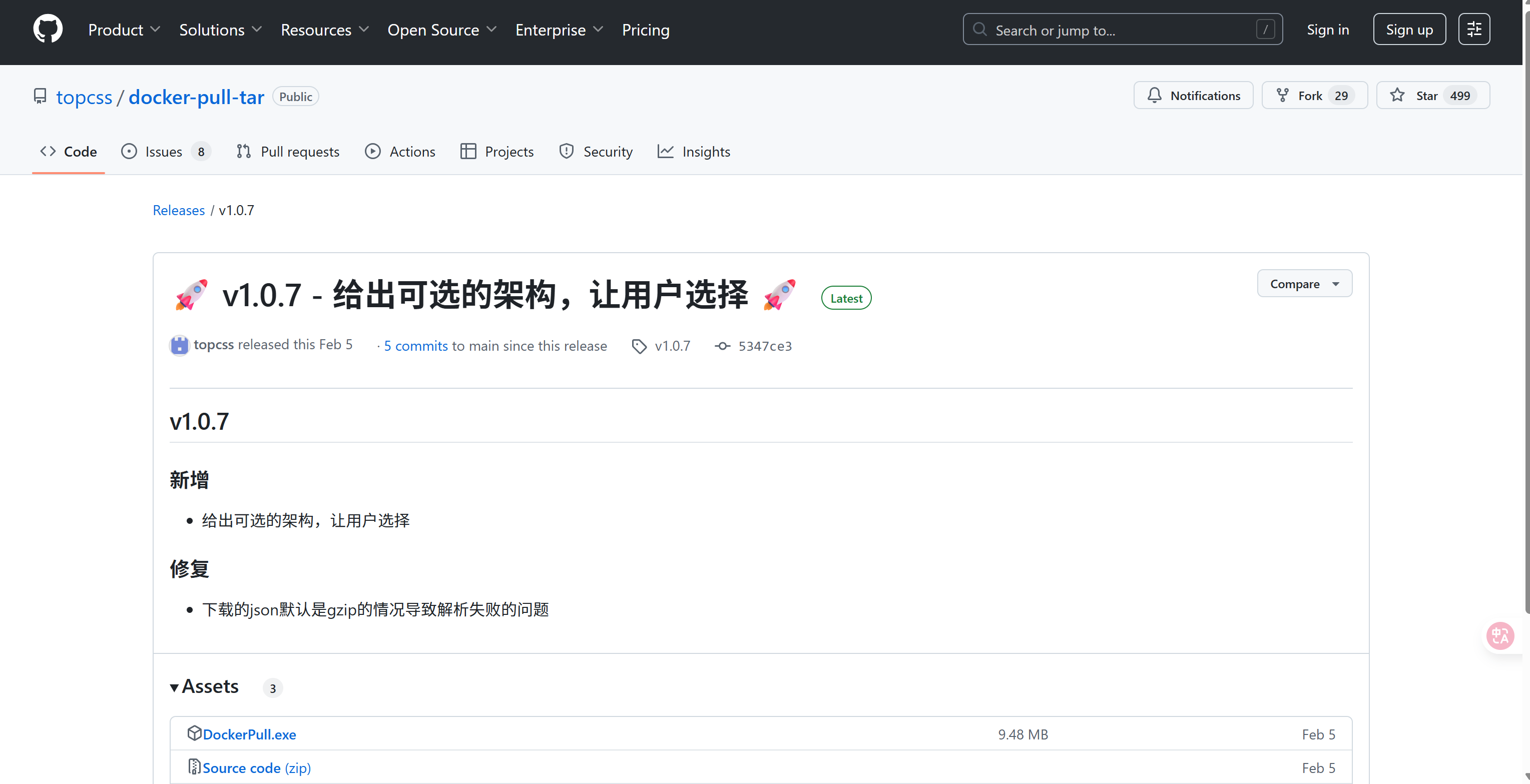Download DockerPull.exe asset
The image size is (1530, 784).
[x=249, y=734]
